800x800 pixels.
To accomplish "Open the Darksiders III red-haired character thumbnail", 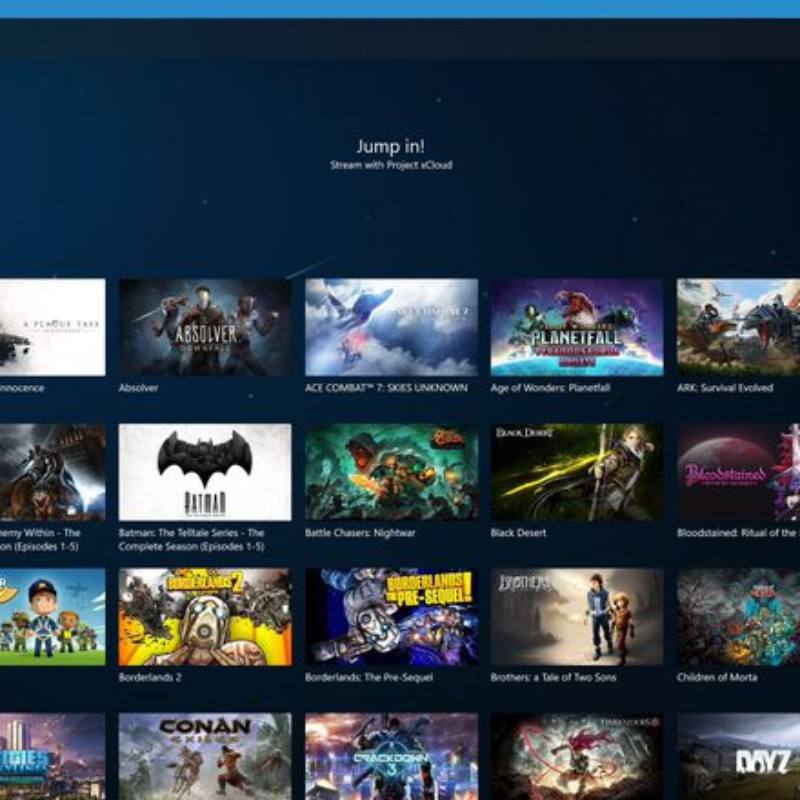I will 577,757.
